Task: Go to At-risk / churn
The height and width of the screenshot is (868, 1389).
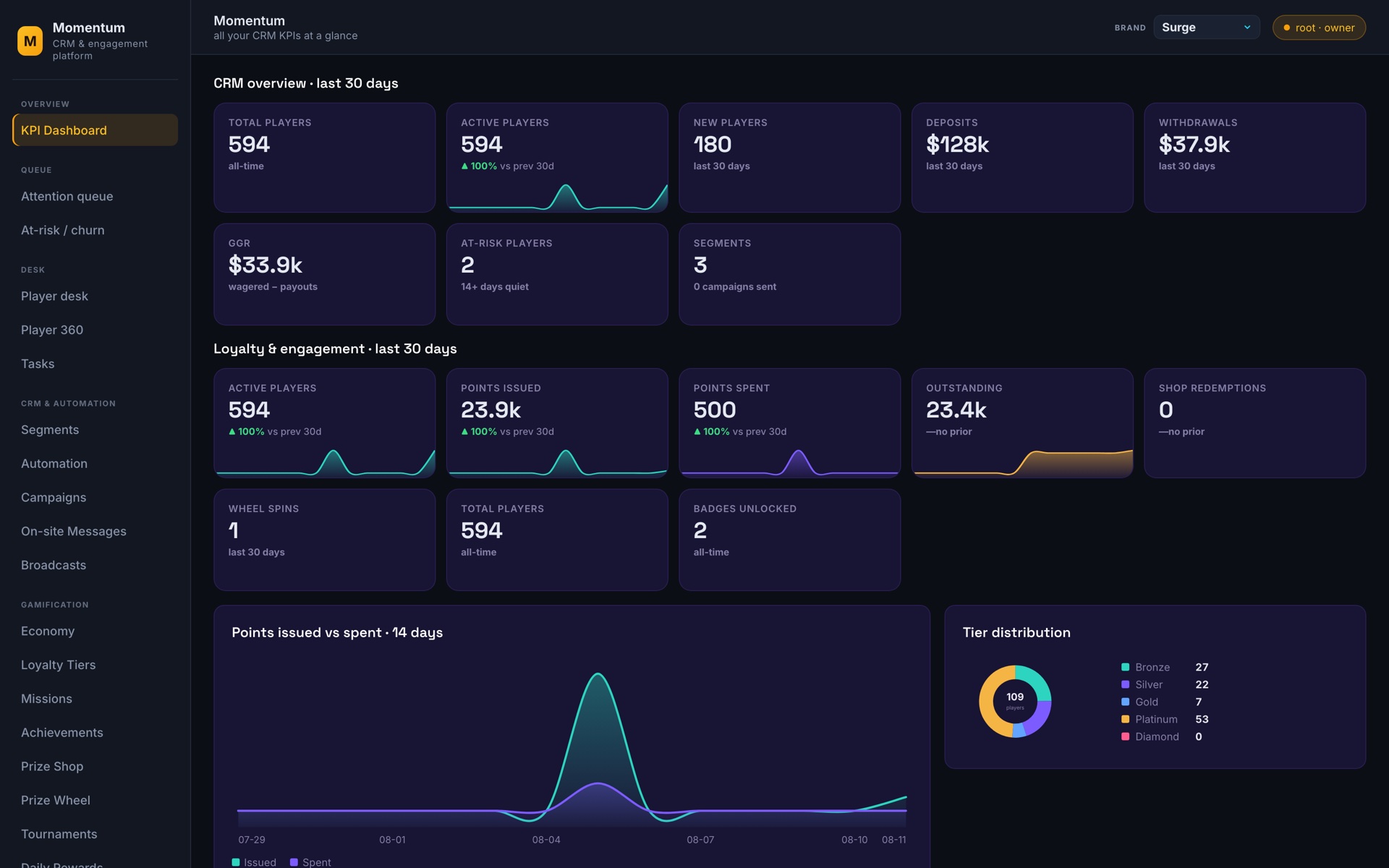Action: (95, 230)
